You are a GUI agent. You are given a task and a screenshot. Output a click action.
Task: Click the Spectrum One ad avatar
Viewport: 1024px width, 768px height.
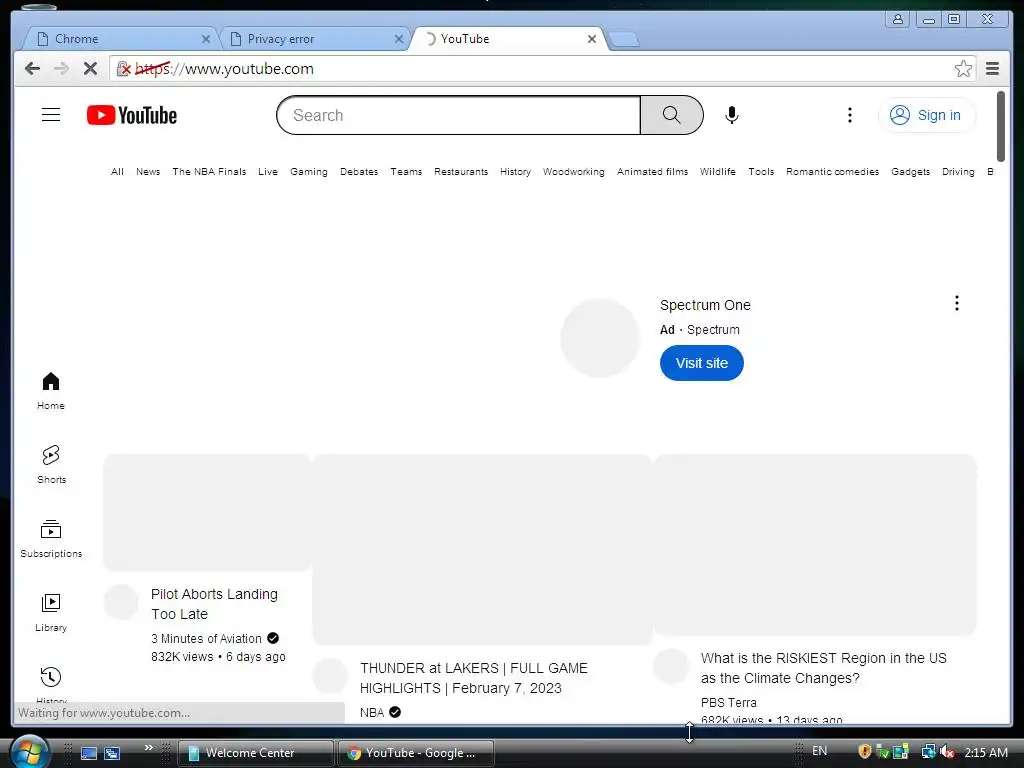coord(600,338)
